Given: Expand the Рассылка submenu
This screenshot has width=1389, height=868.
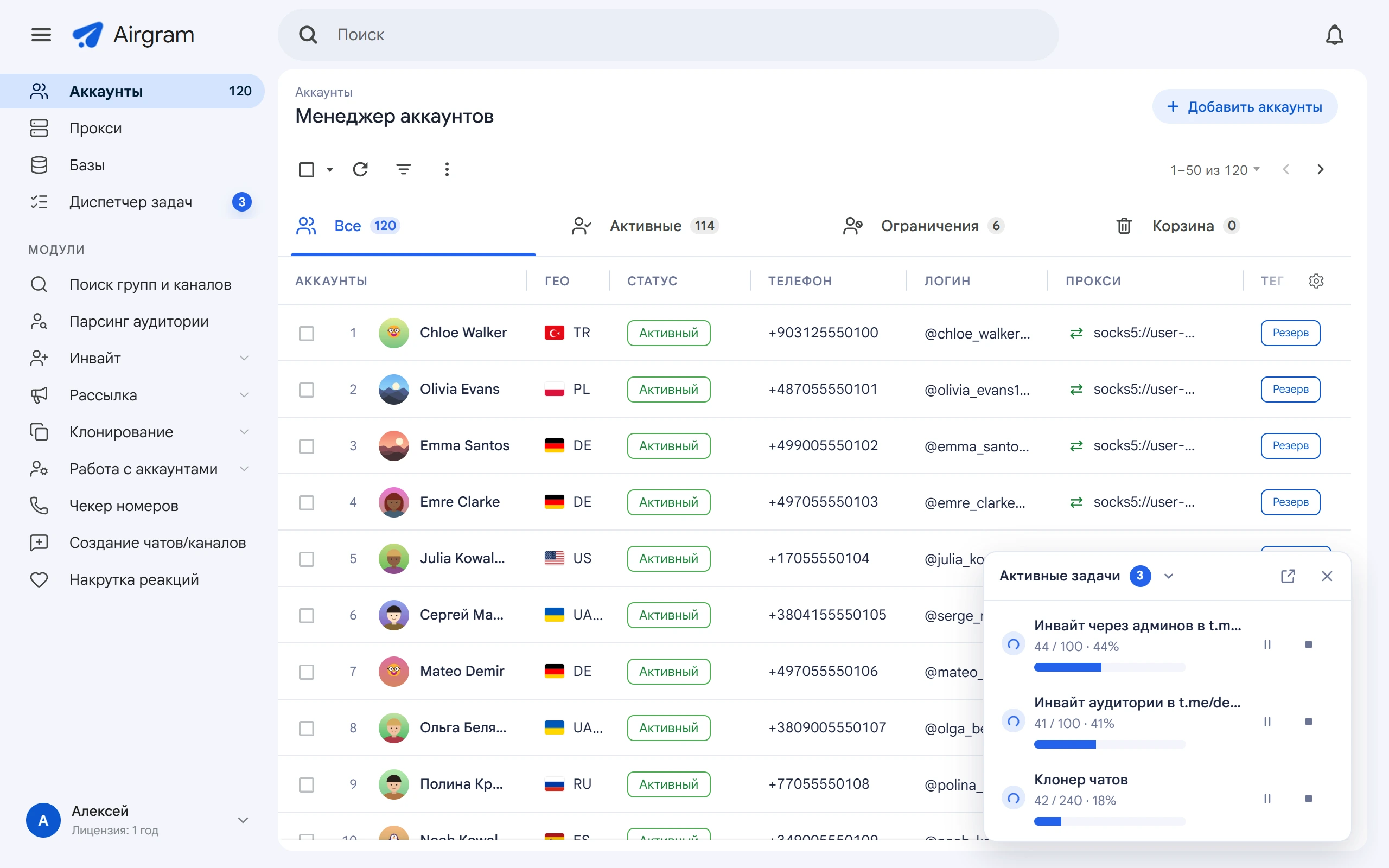Looking at the screenshot, I should pos(244,395).
